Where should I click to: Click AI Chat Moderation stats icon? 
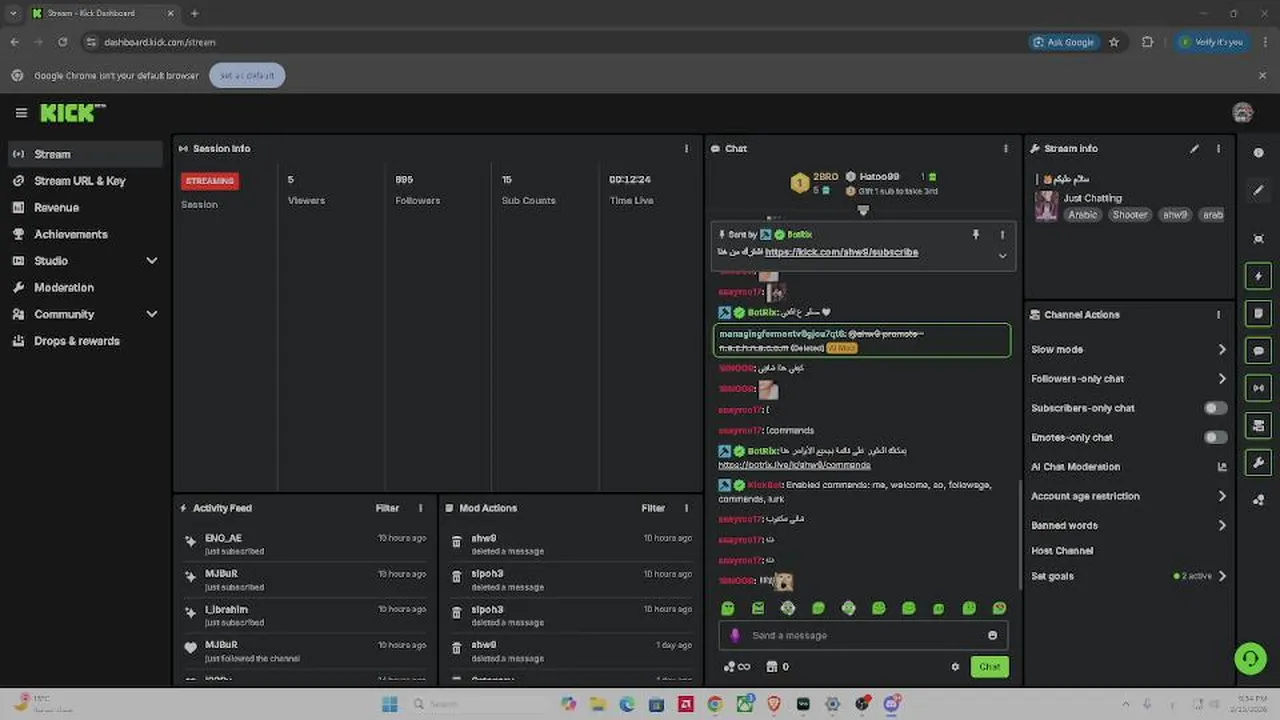[1221, 467]
